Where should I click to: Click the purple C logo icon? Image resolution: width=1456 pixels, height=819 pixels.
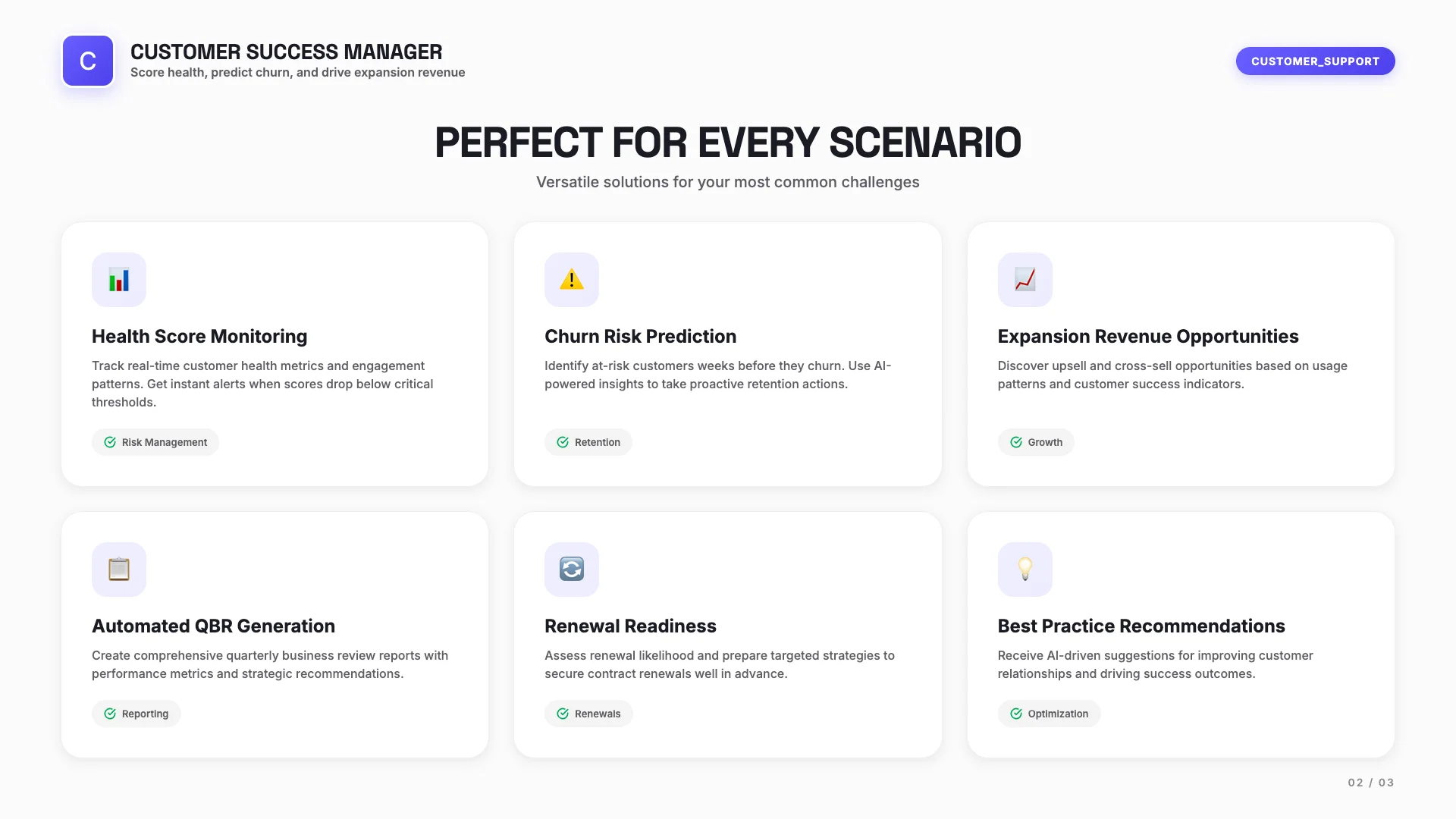(x=88, y=61)
